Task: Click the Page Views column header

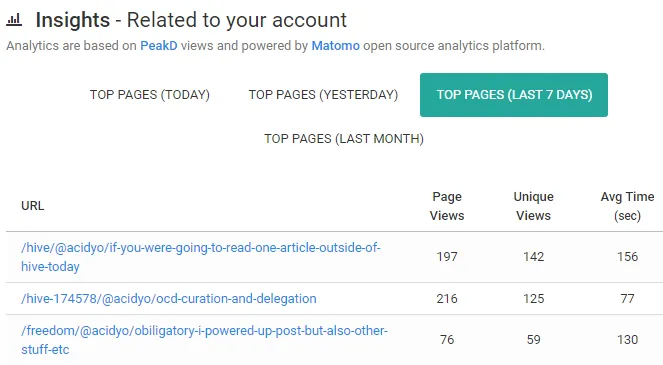Action: pyautogui.click(x=447, y=206)
